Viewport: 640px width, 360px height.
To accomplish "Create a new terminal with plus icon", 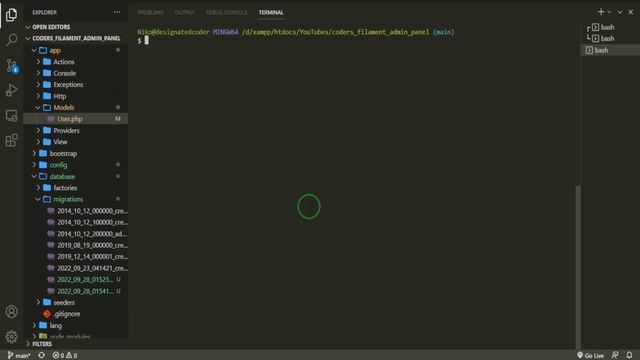I will tap(601, 12).
